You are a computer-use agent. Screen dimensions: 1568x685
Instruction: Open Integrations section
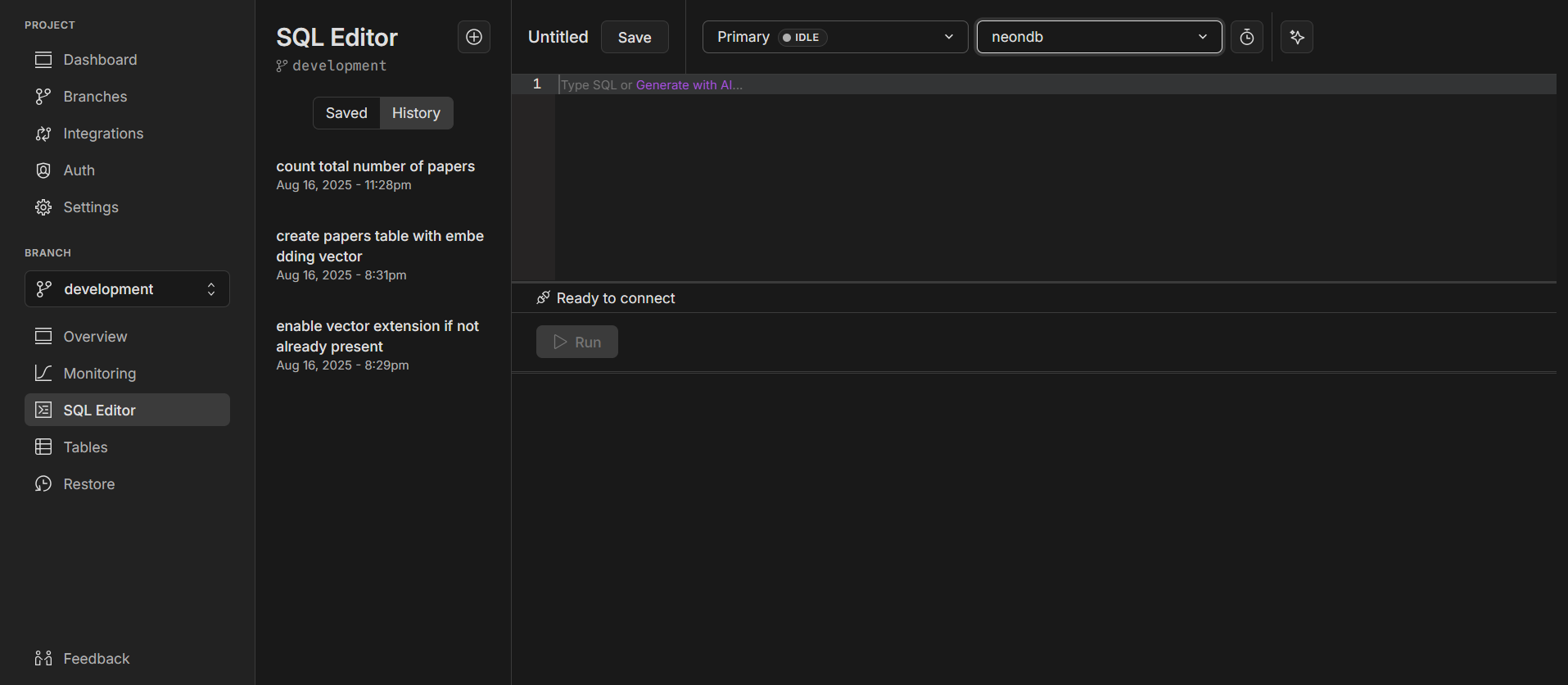pos(127,134)
